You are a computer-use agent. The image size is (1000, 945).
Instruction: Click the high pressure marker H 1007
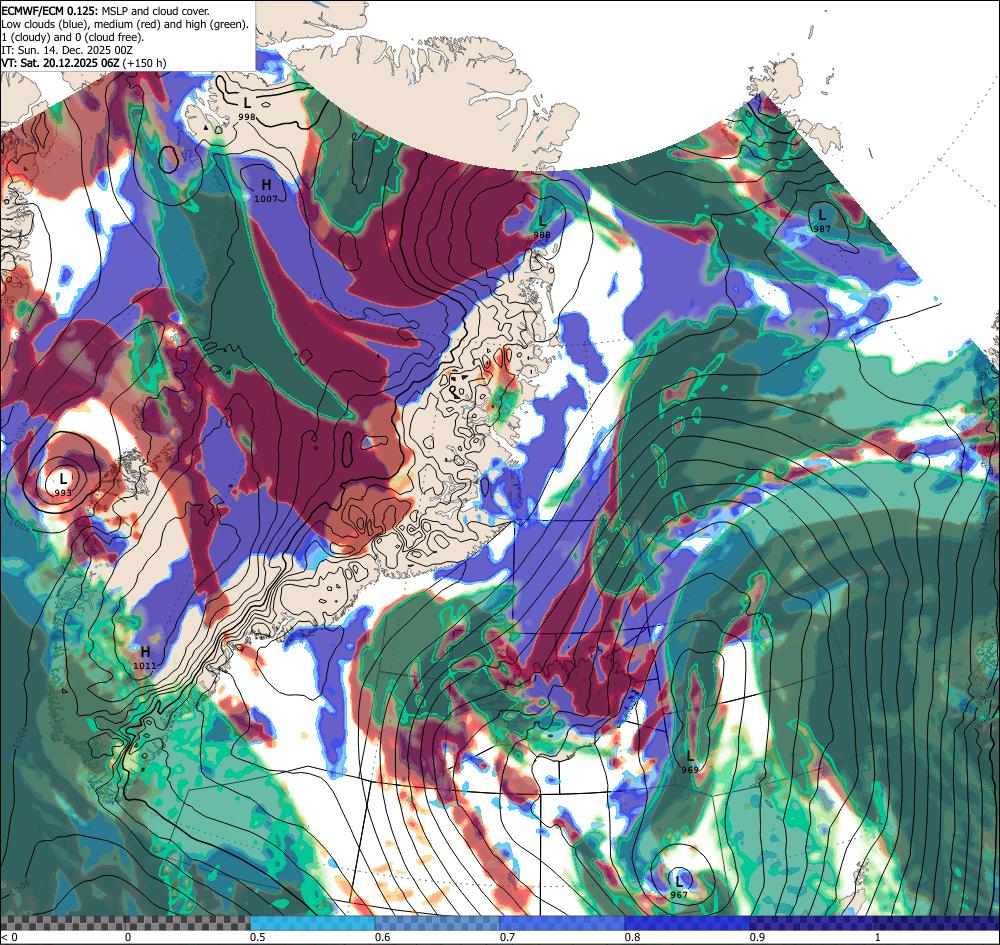(x=266, y=190)
